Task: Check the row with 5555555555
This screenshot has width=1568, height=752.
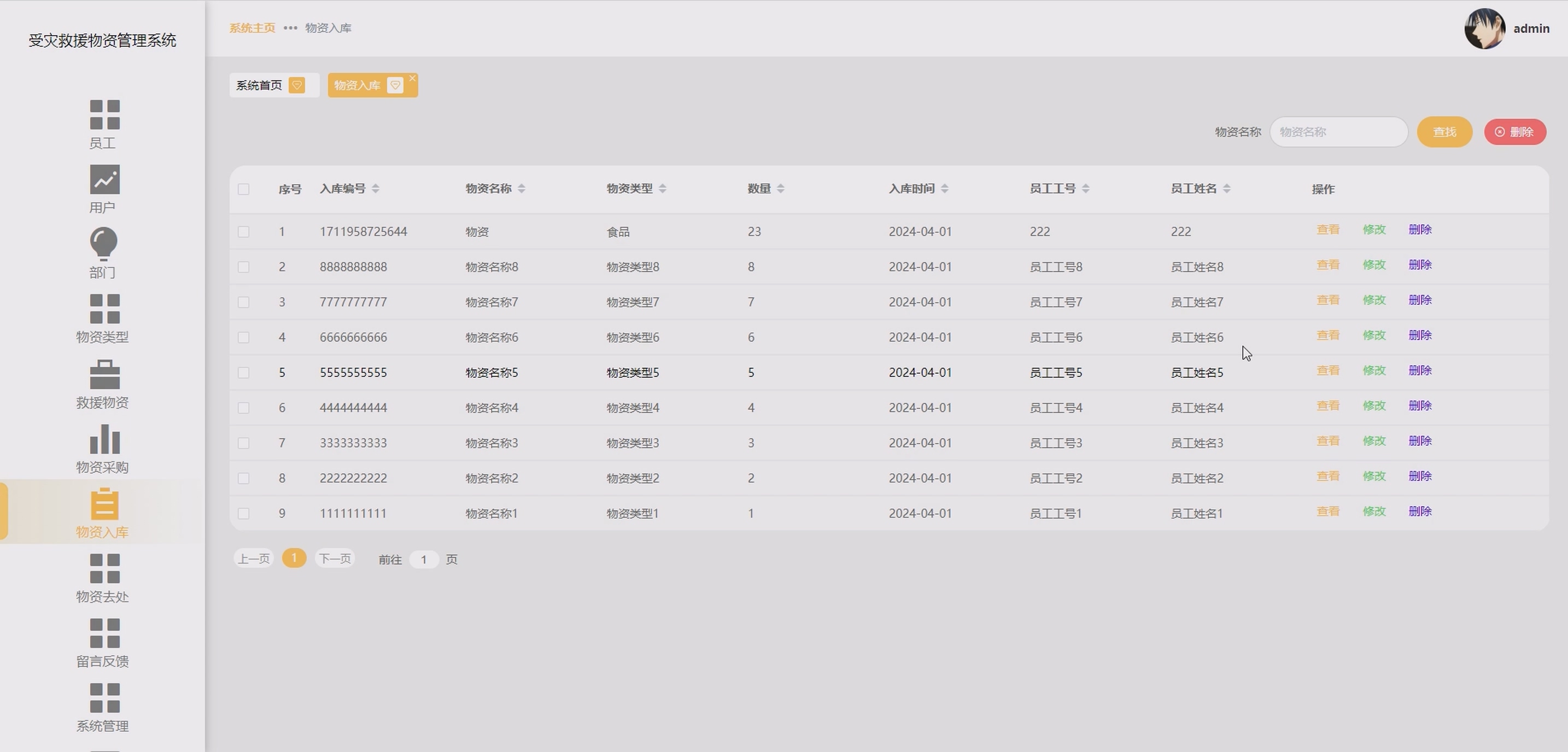Action: point(243,373)
